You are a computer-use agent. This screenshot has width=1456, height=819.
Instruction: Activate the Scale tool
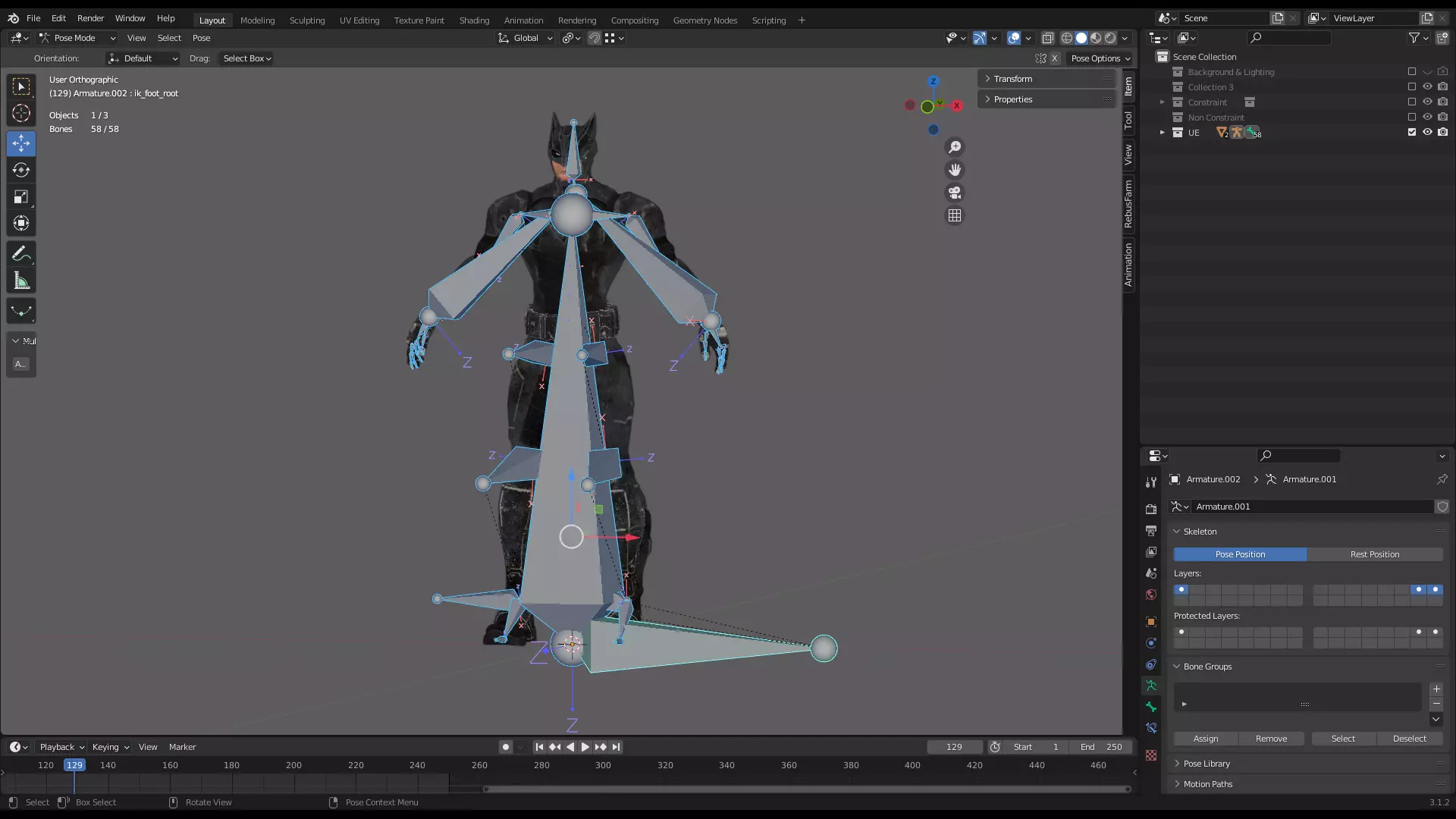click(21, 197)
